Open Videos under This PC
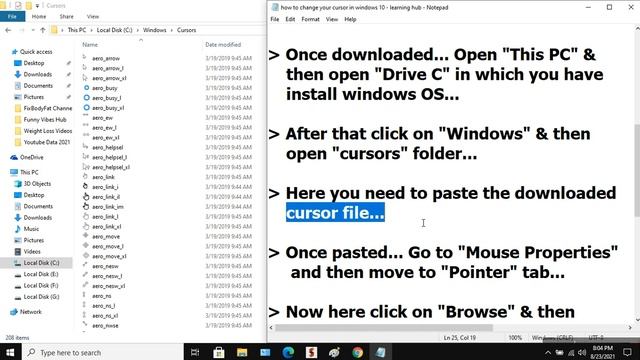This screenshot has height=360, width=640. tap(27, 251)
